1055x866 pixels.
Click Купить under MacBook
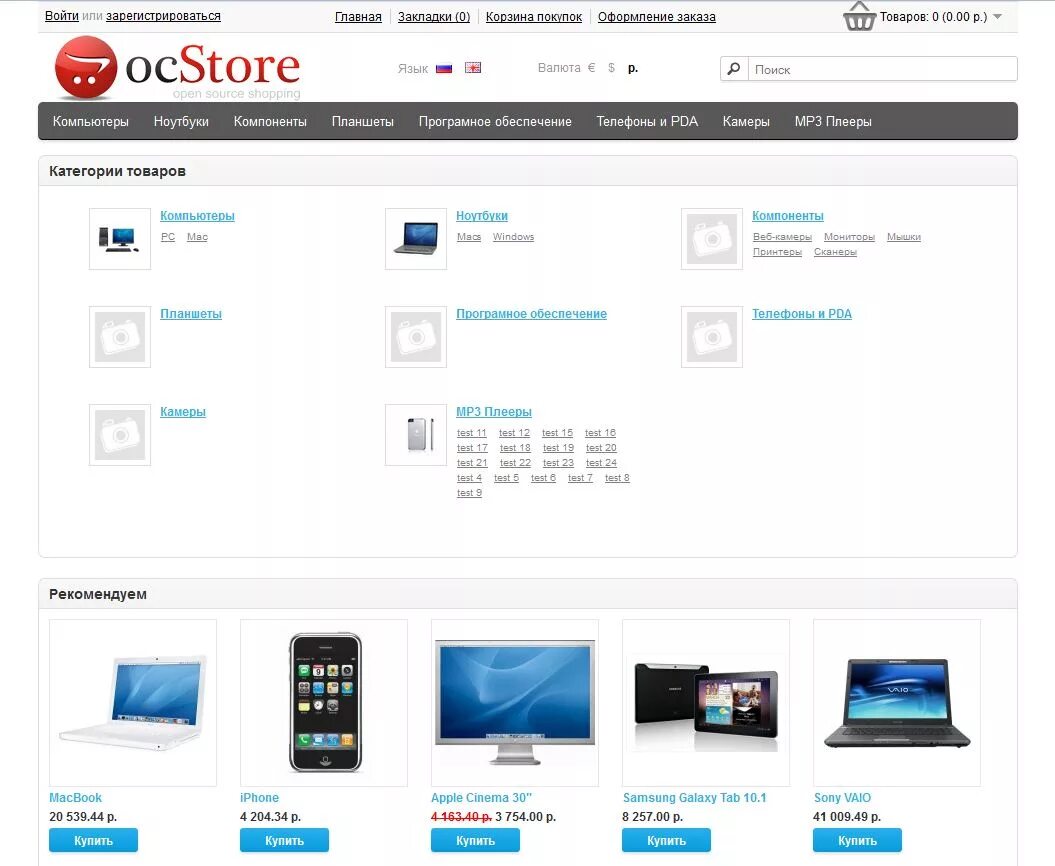94,840
